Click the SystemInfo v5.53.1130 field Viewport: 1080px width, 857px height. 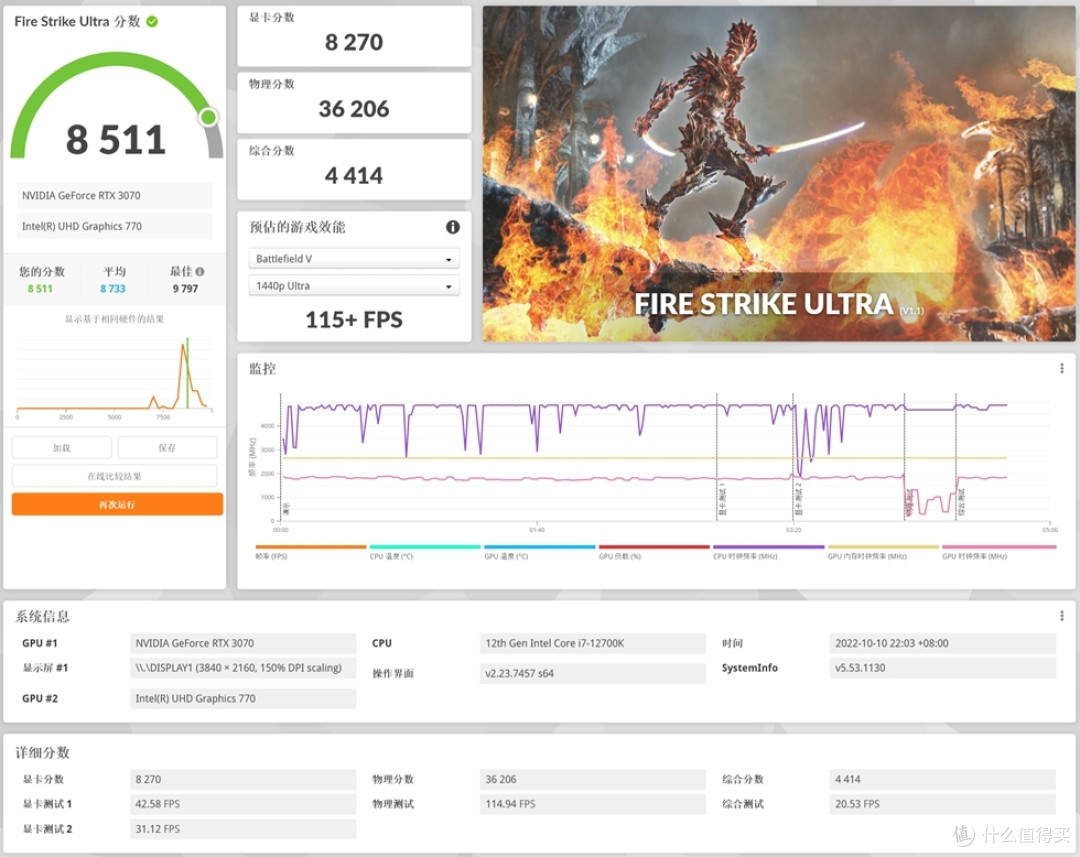click(942, 668)
